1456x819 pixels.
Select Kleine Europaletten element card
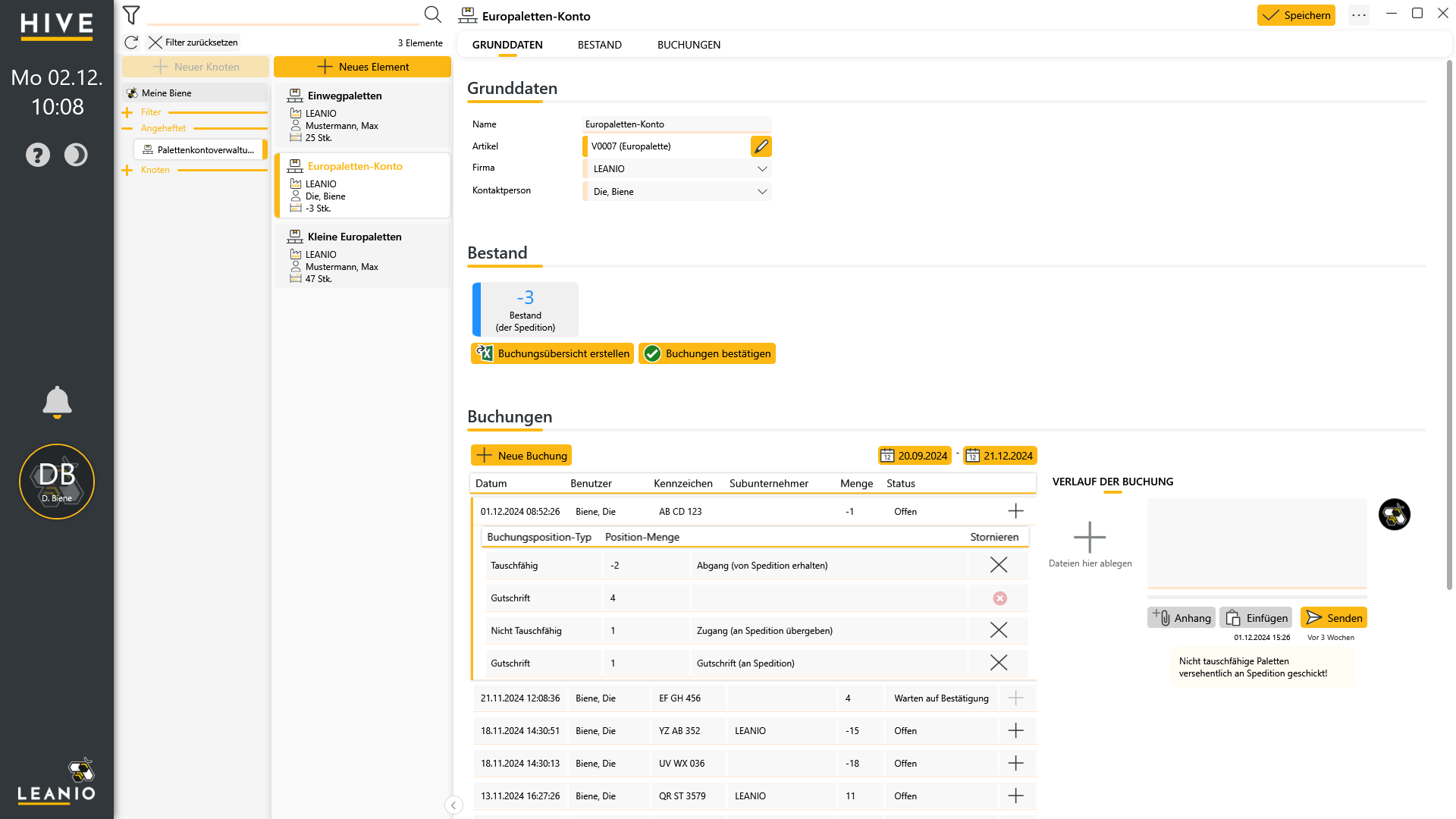[362, 256]
